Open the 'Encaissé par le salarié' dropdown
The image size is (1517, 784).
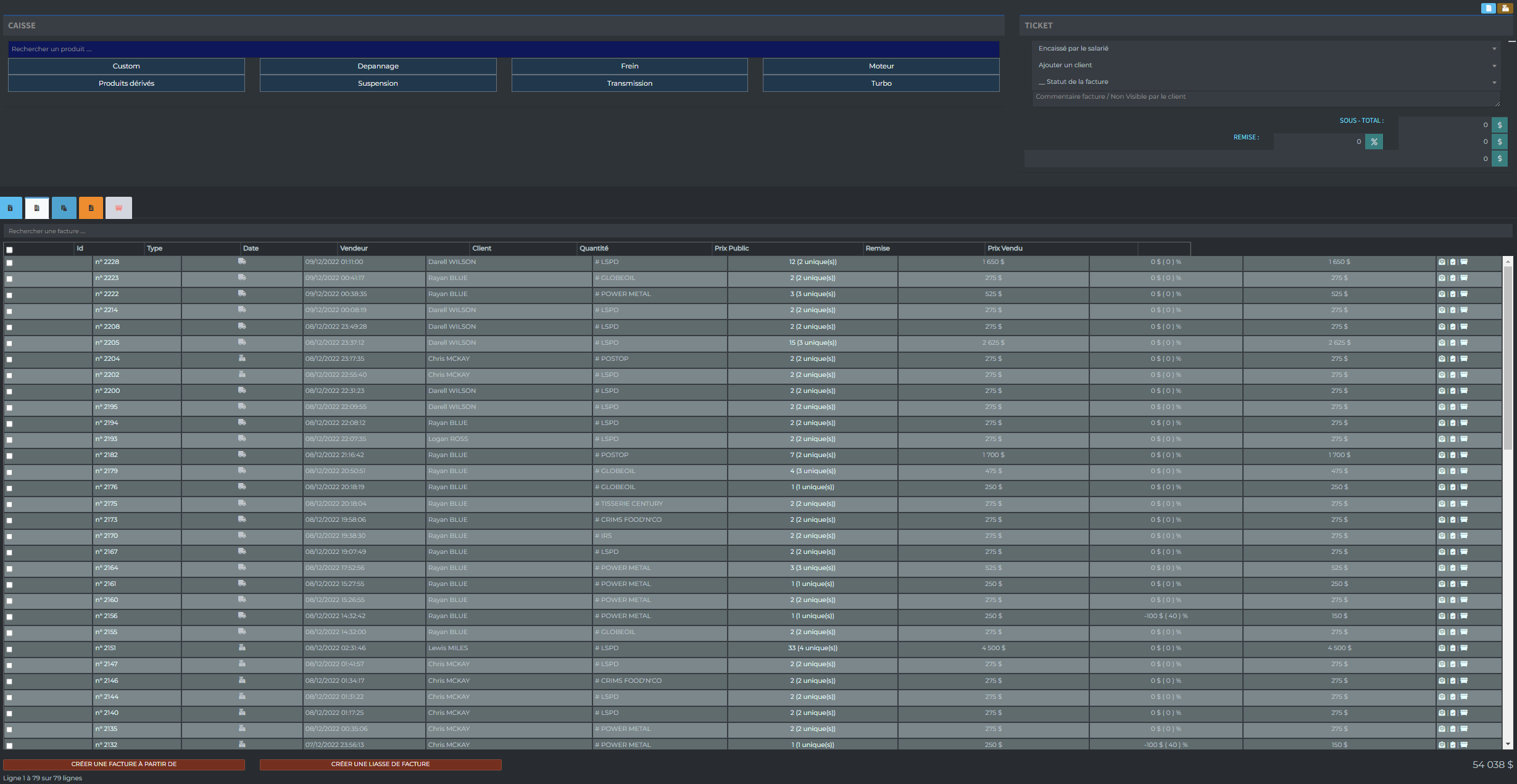(1267, 49)
